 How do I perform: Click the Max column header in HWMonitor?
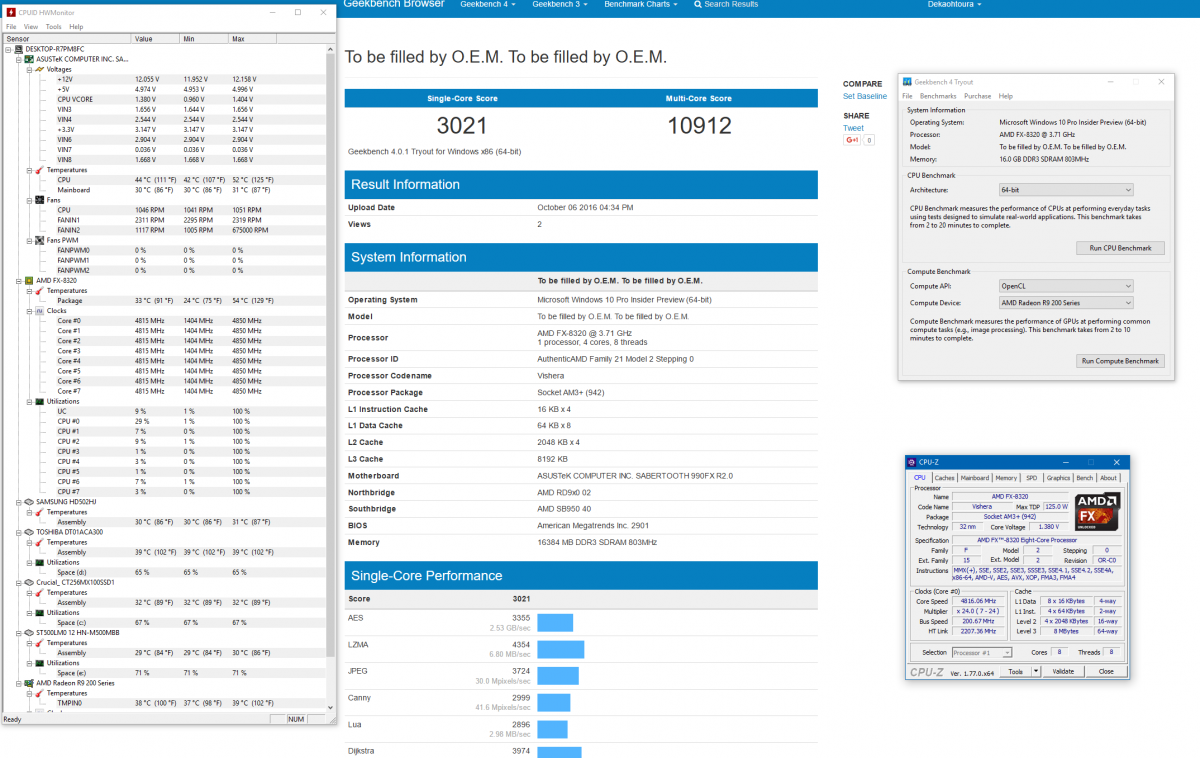[x=253, y=38]
